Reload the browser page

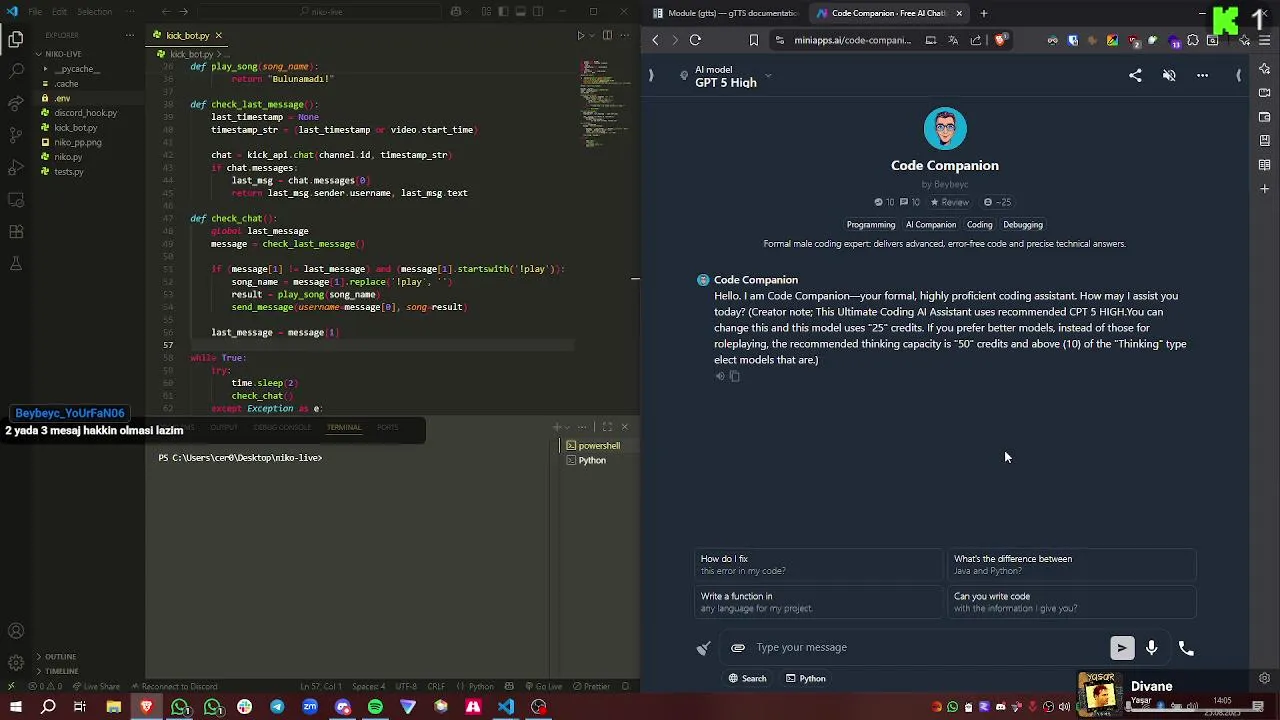[x=695, y=40]
